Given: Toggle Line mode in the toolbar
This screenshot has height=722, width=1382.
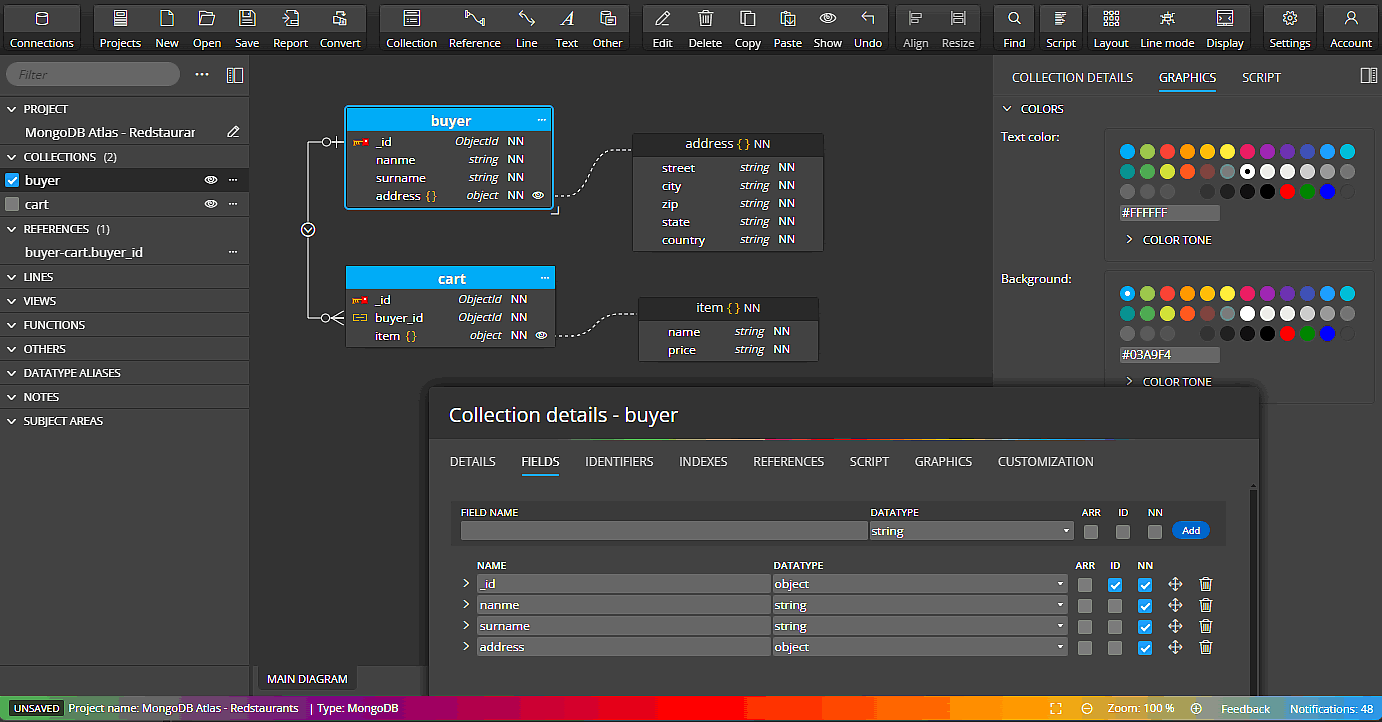Looking at the screenshot, I should pyautogui.click(x=1167, y=28).
